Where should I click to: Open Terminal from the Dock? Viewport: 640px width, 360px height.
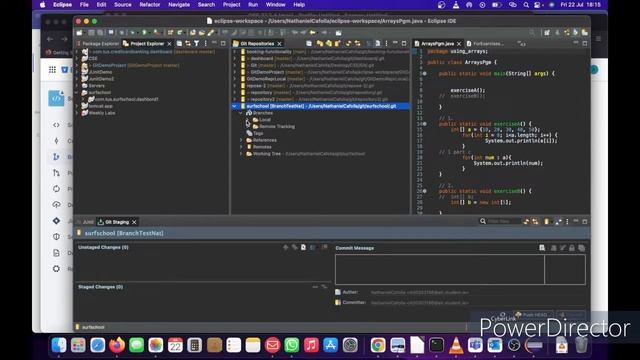click(436, 345)
